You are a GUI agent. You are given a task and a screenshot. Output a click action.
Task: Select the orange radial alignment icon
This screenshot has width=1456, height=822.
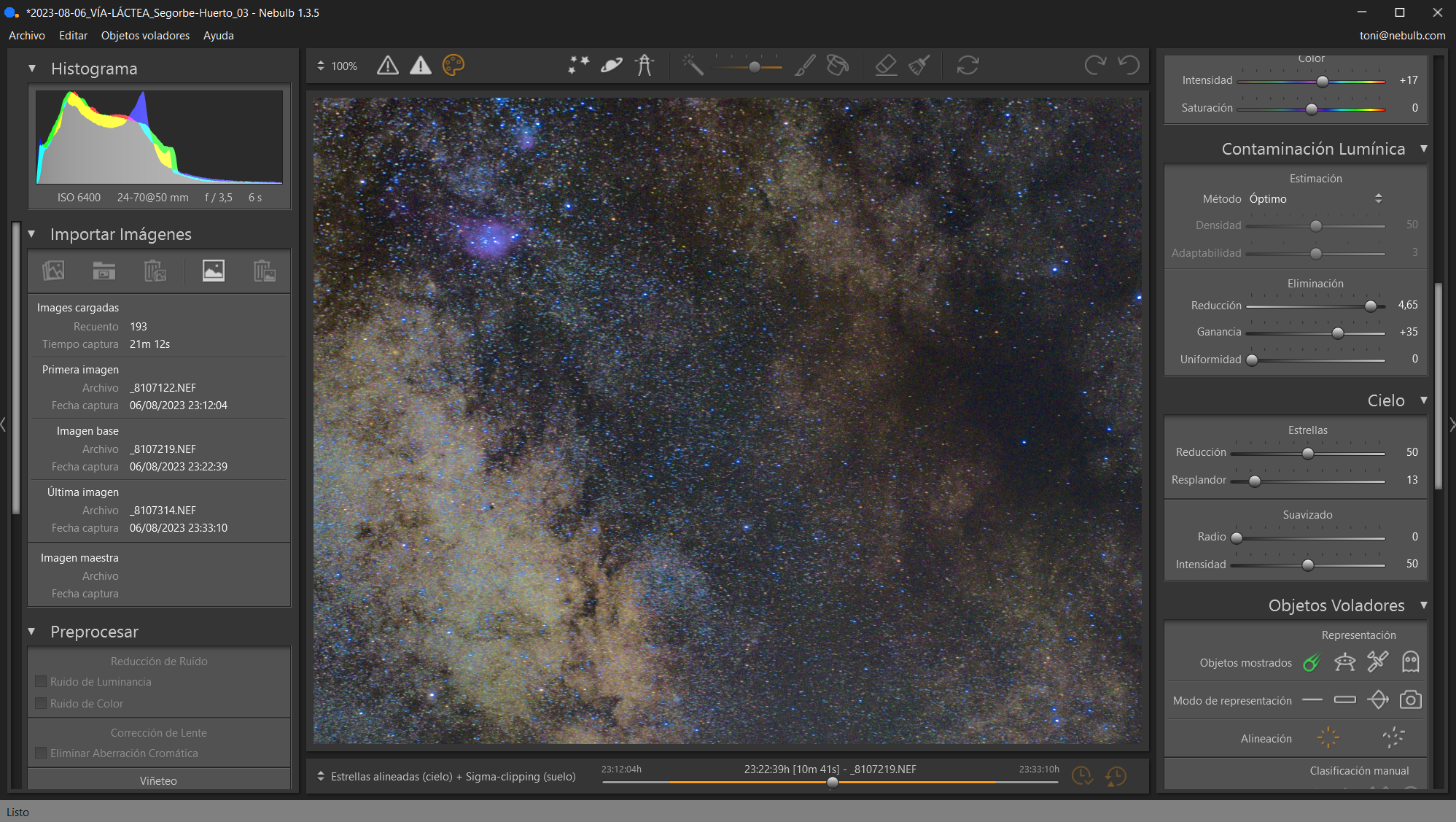click(1328, 737)
